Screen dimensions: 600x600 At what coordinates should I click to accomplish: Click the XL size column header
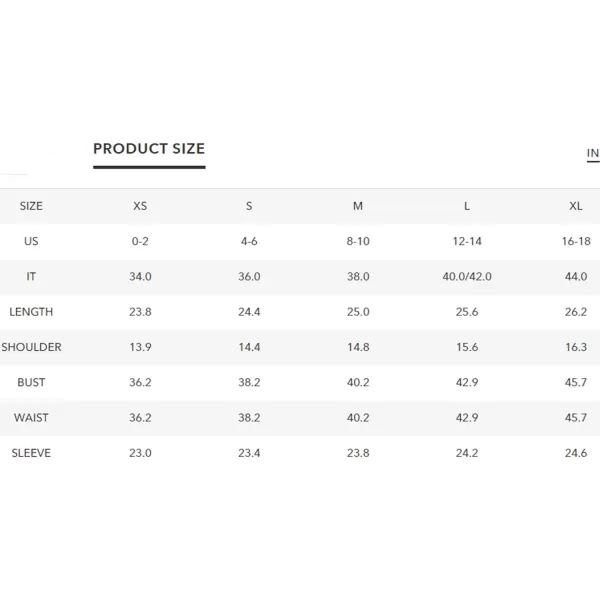point(576,206)
